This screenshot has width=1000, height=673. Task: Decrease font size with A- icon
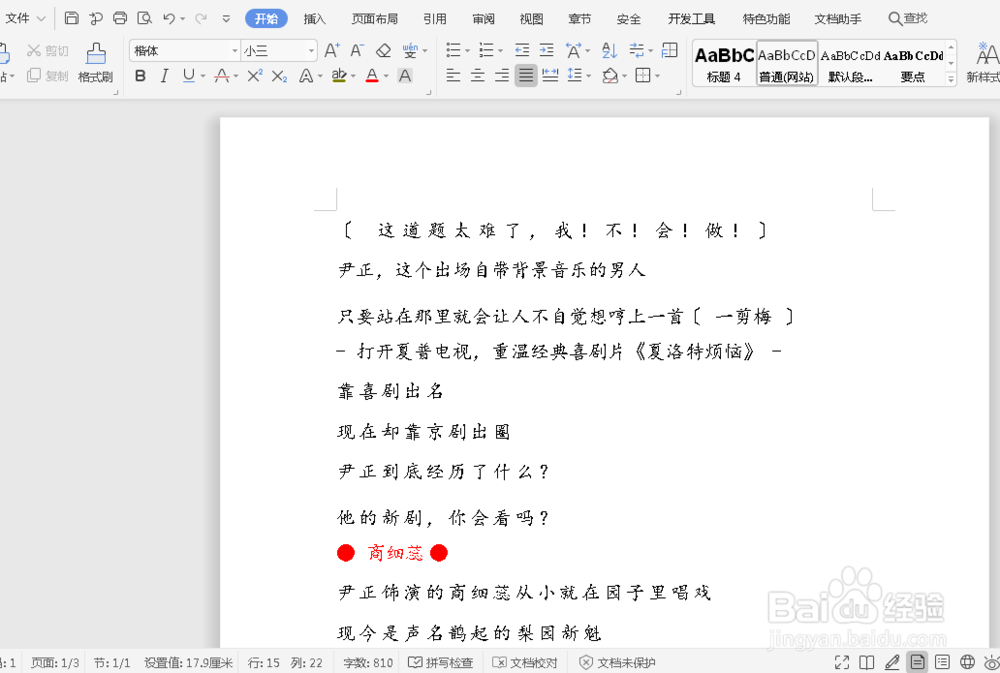tap(357, 50)
